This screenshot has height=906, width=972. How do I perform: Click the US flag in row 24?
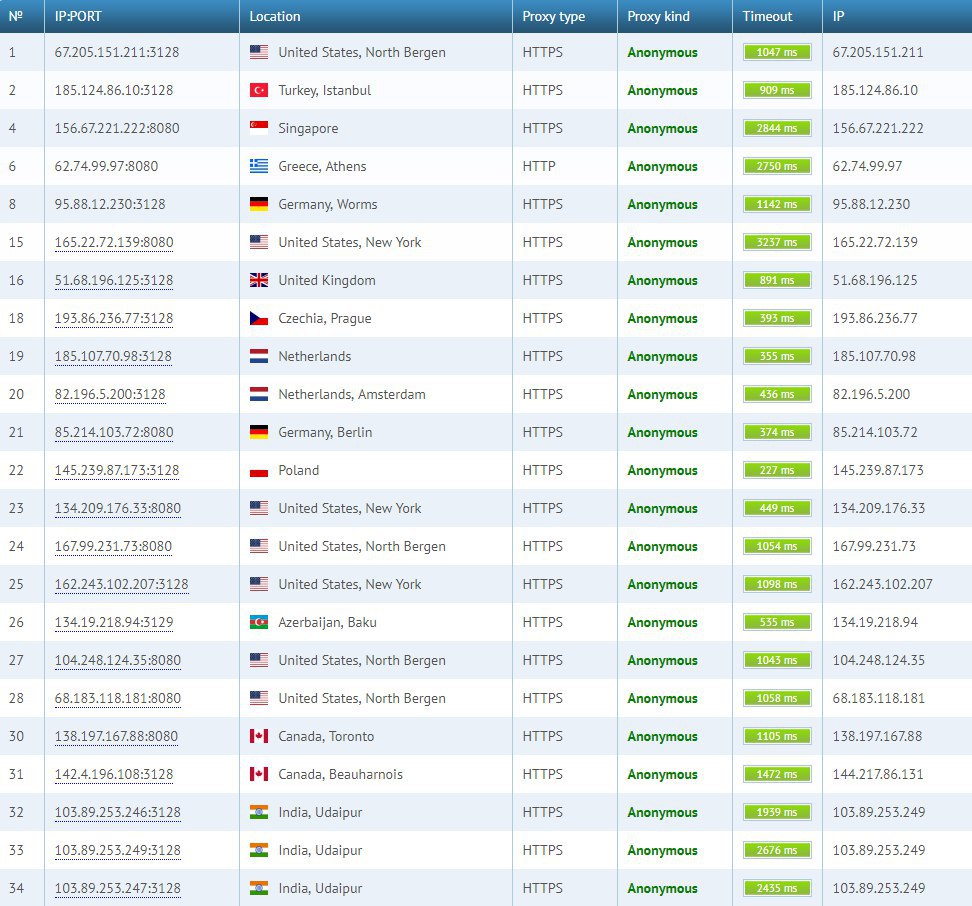[258, 546]
